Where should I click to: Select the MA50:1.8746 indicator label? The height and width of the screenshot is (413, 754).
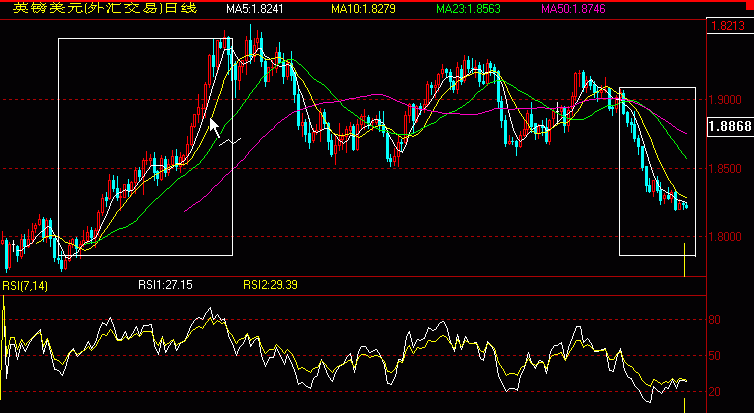(x=573, y=9)
